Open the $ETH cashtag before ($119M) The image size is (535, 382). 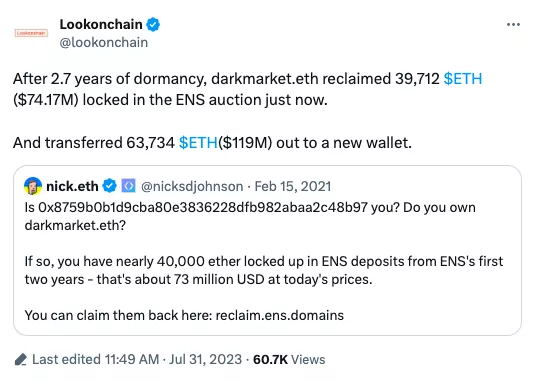(198, 143)
